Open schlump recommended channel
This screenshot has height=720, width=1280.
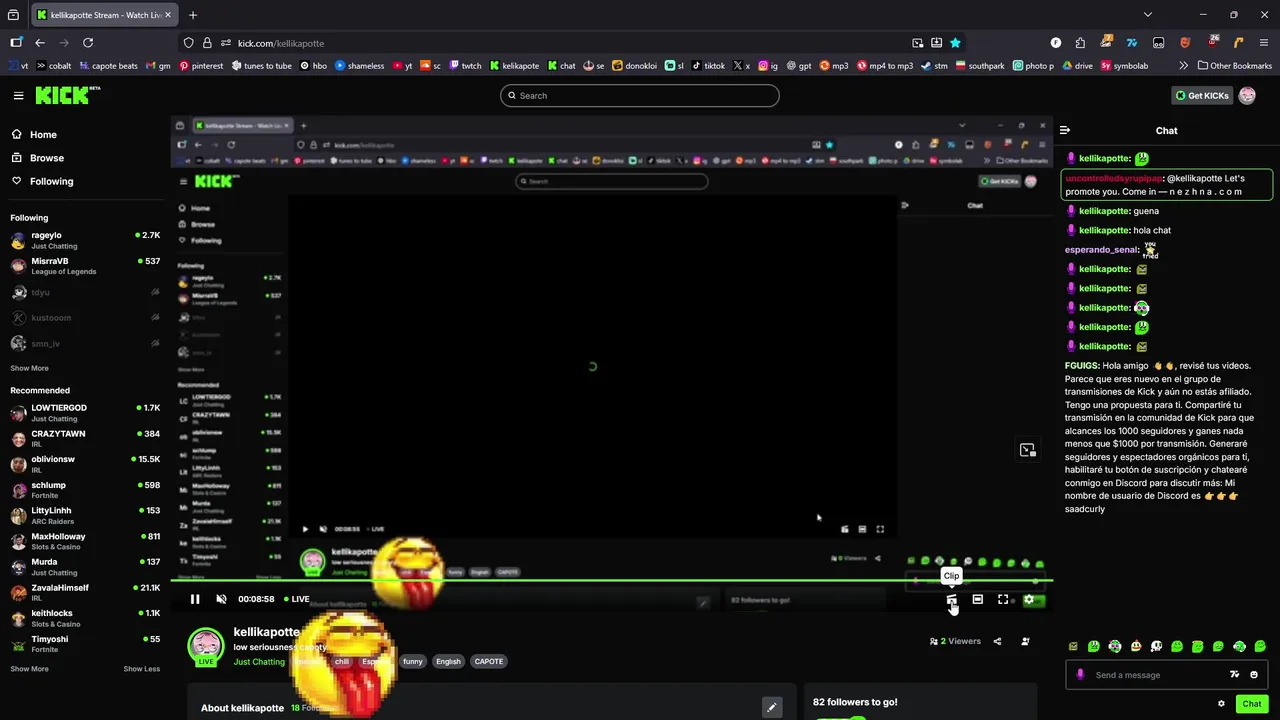click(85, 490)
